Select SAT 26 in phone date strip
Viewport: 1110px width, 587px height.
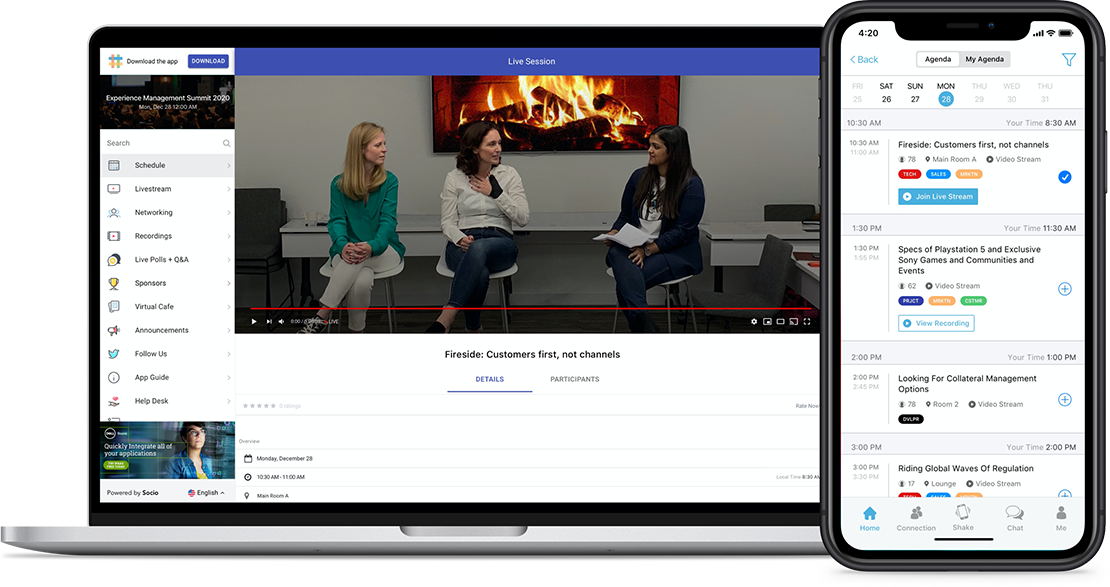(x=886, y=93)
